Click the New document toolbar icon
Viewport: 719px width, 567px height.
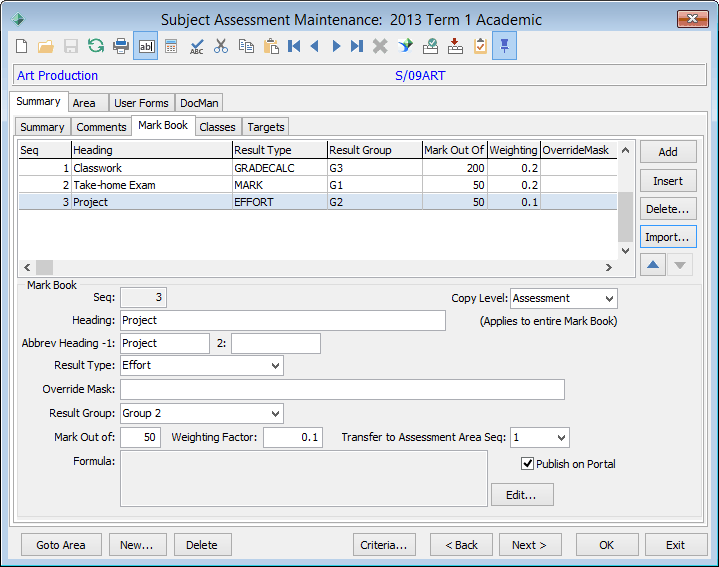tap(22, 46)
